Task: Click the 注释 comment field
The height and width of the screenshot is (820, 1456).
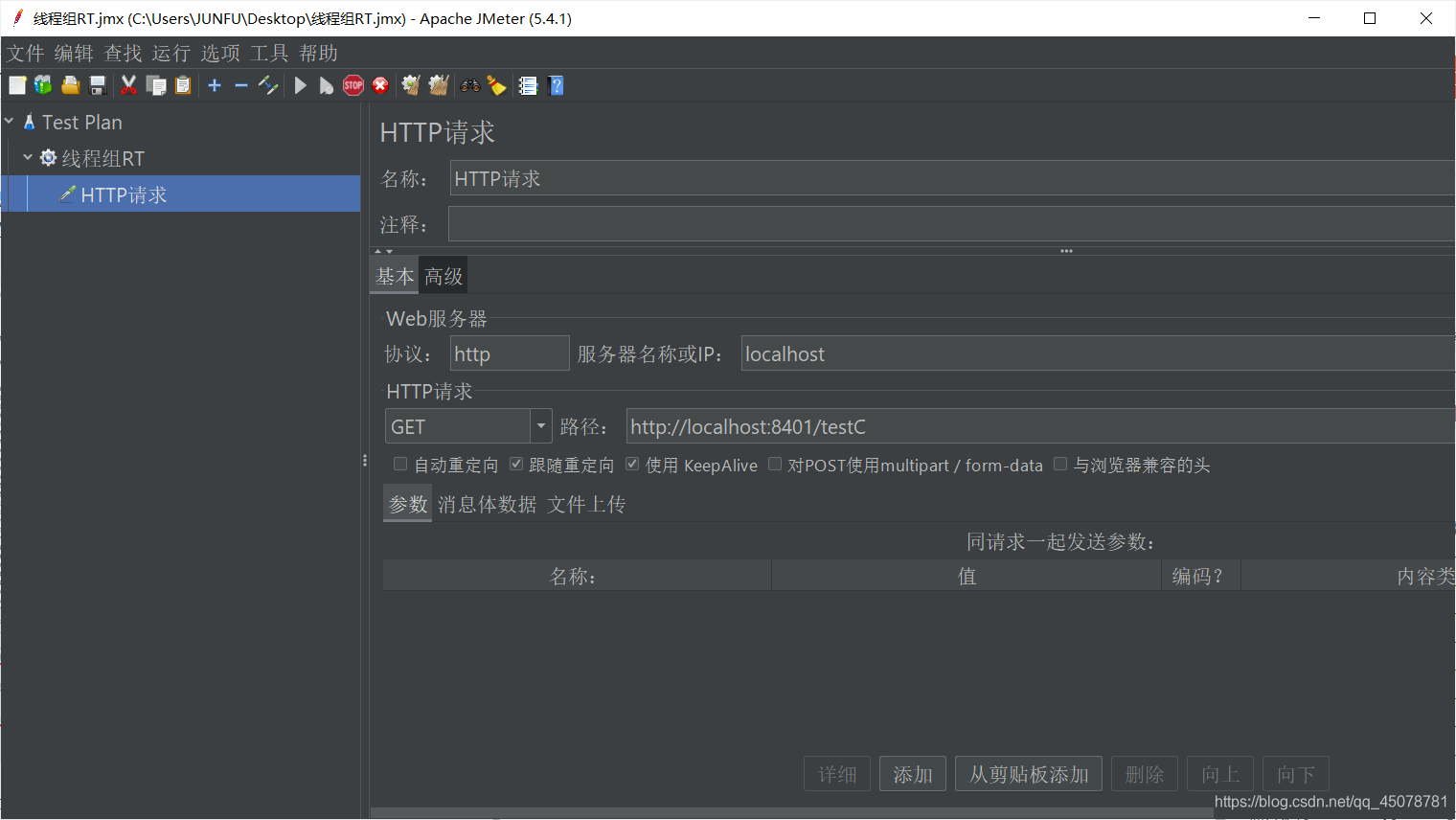Action: (x=952, y=224)
